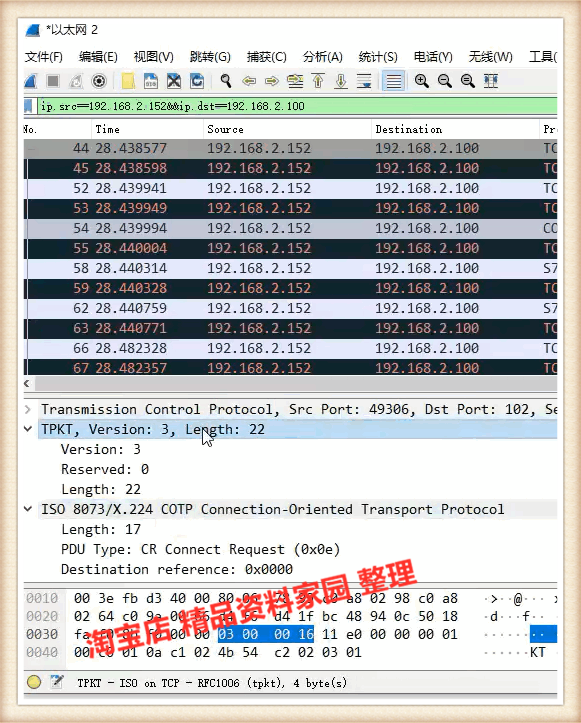
Task: Collapse the ISO 8073/X.224 COTP node
Action: pos(28,509)
